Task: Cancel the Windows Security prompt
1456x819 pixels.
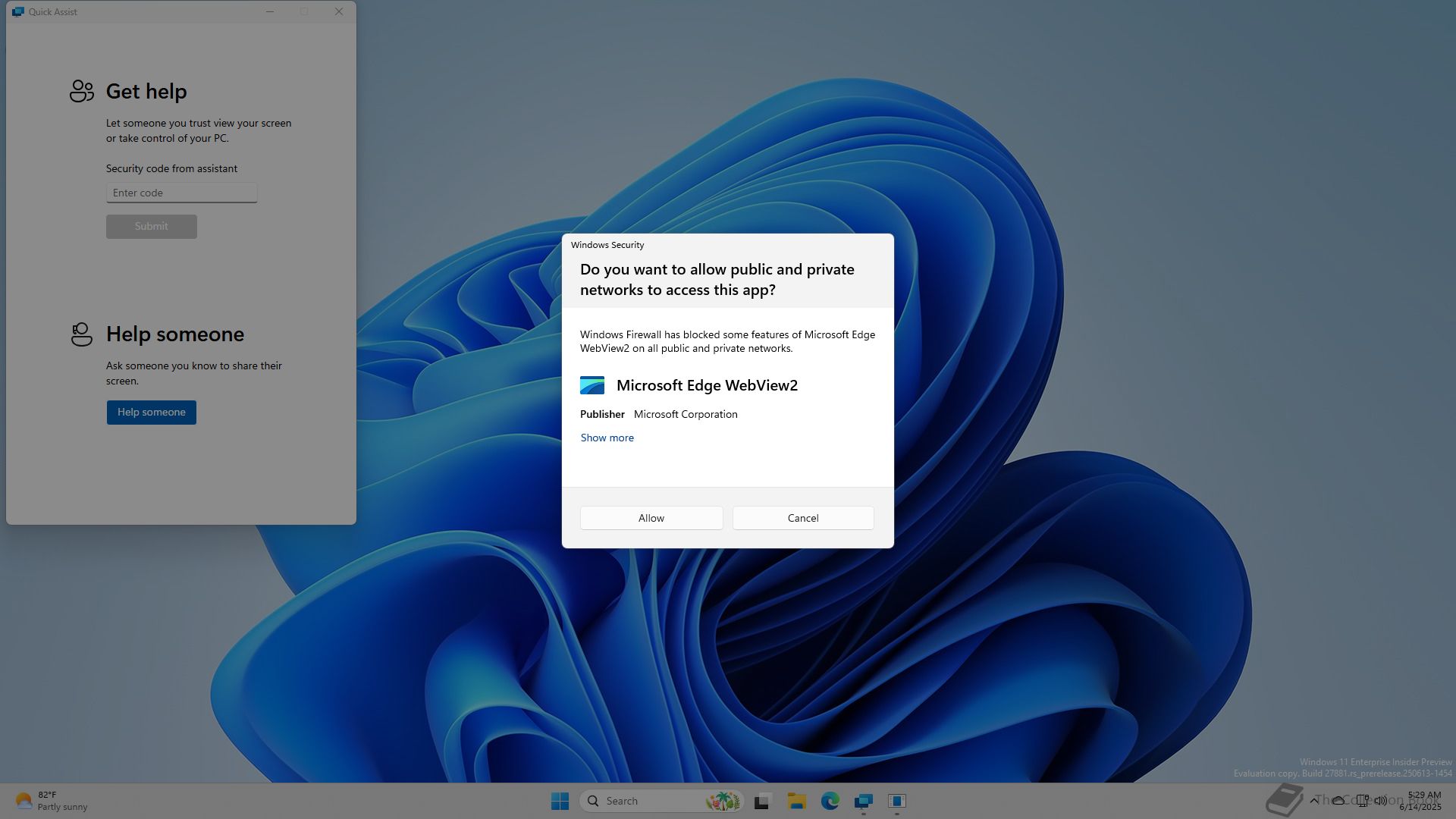Action: [x=802, y=518]
